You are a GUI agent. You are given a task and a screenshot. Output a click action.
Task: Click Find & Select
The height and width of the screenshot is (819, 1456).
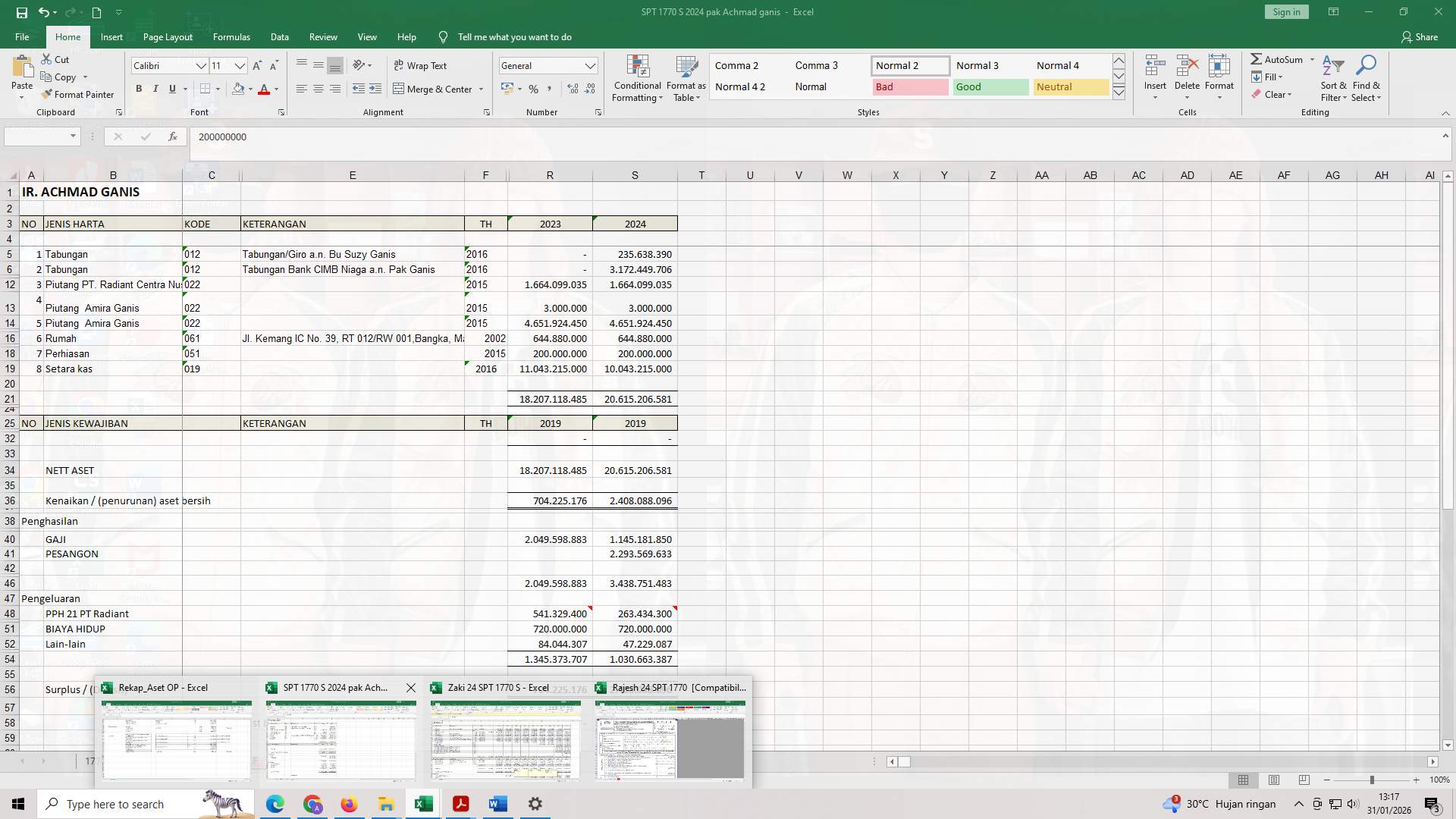(1367, 78)
